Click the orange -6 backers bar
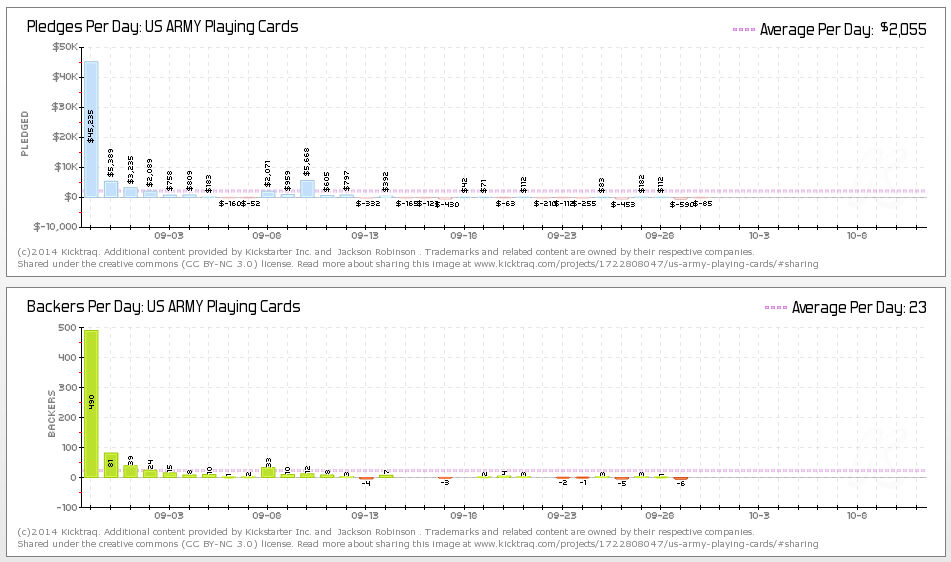Screen dimensions: 951x562 [680, 479]
